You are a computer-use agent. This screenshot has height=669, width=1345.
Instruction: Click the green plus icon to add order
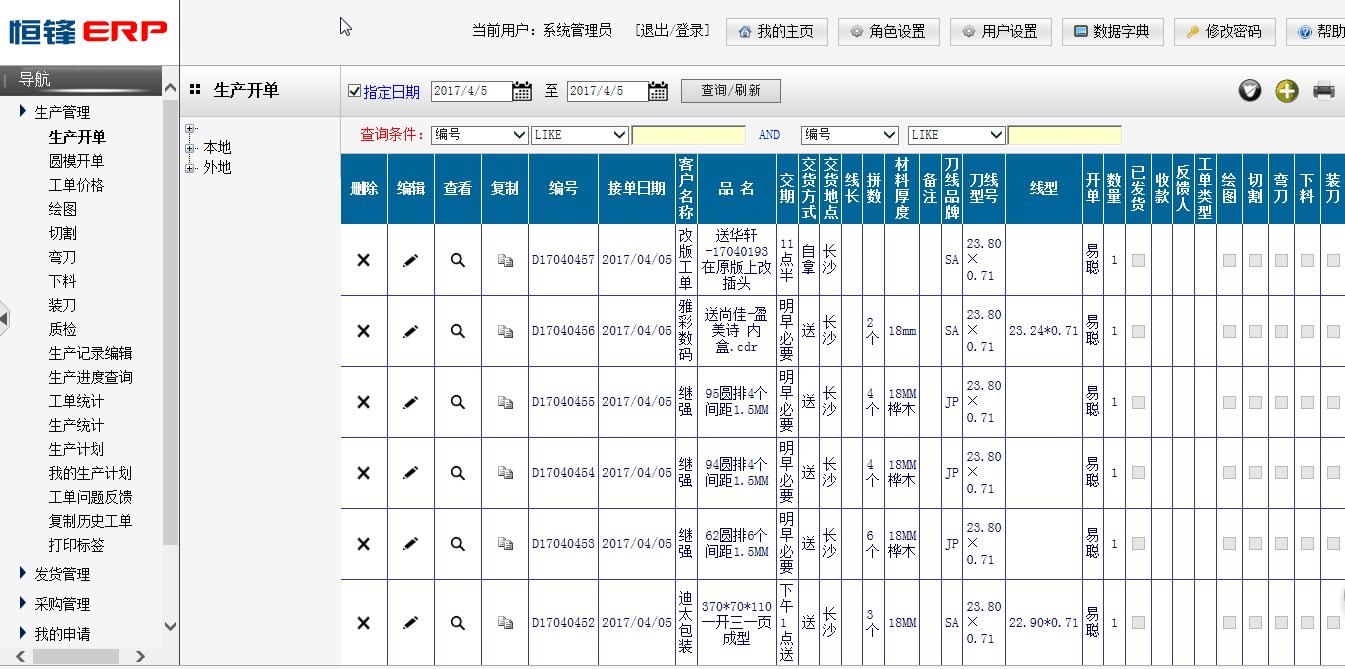click(x=1286, y=90)
